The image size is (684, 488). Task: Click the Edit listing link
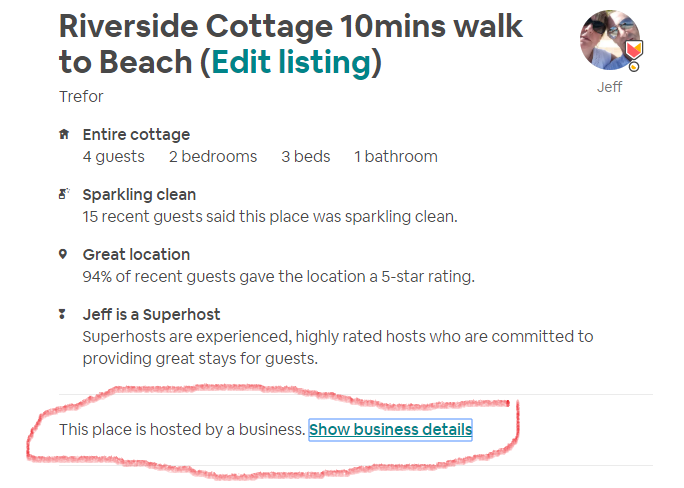291,62
